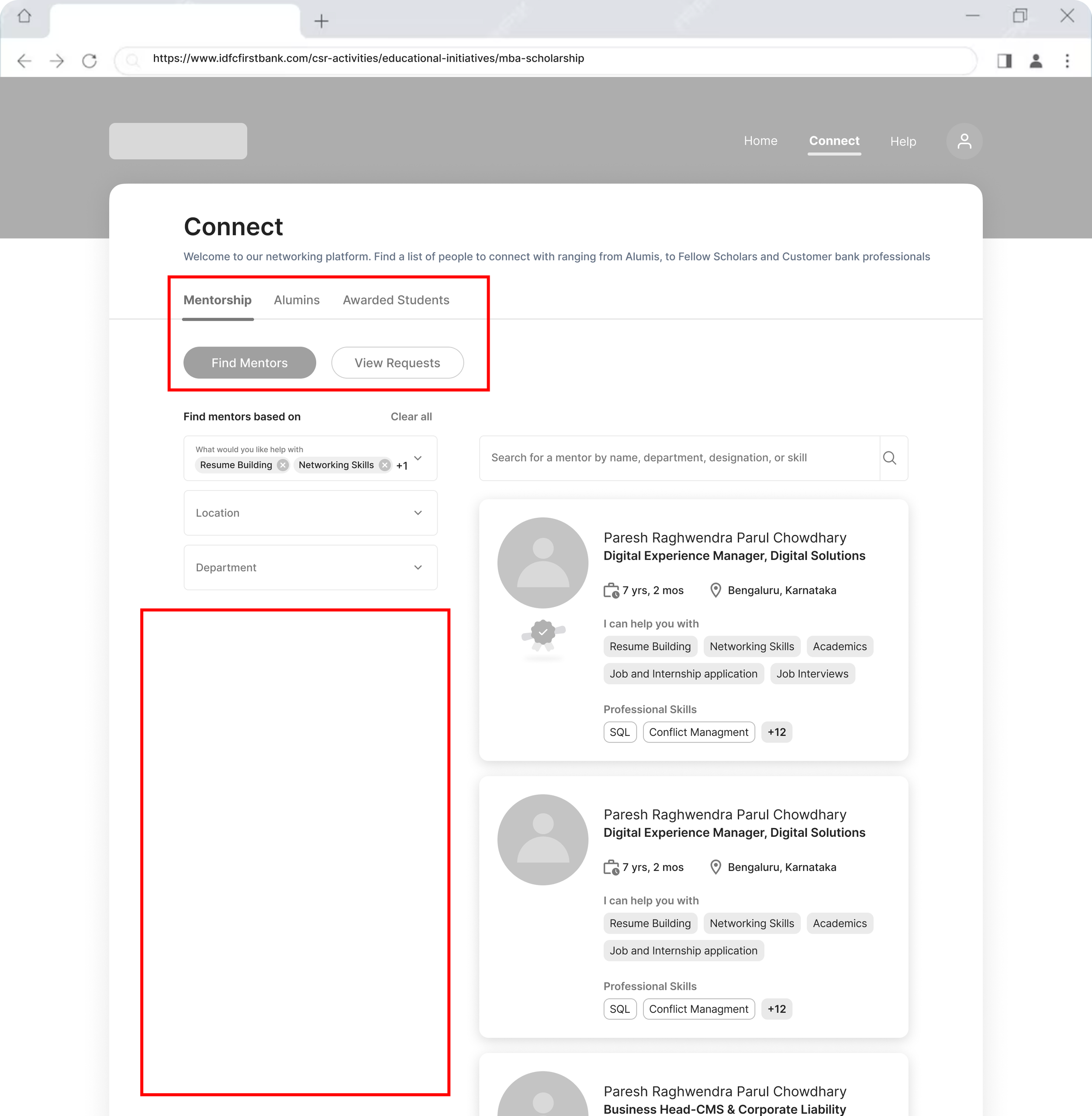This screenshot has height=1116, width=1092.
Task: Click the View Requests button
Action: [397, 363]
